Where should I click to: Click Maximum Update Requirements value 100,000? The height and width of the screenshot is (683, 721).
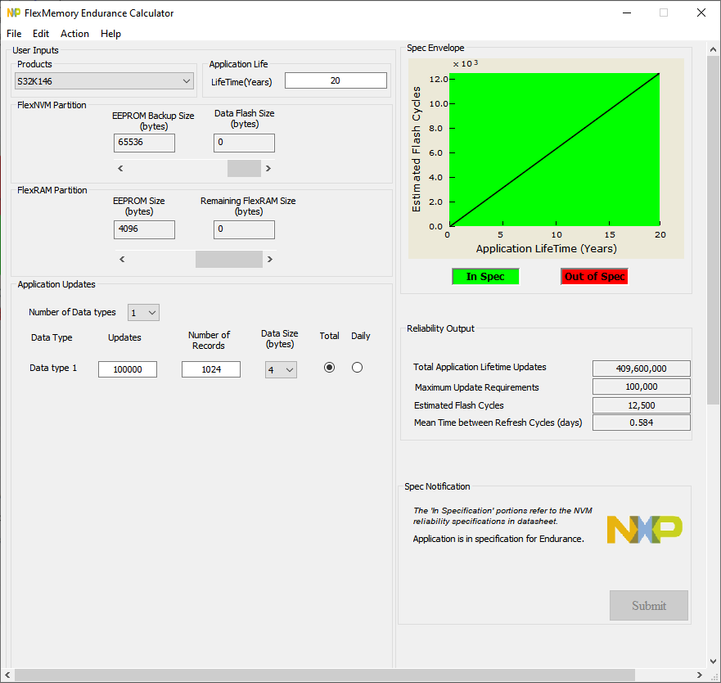click(x=641, y=387)
